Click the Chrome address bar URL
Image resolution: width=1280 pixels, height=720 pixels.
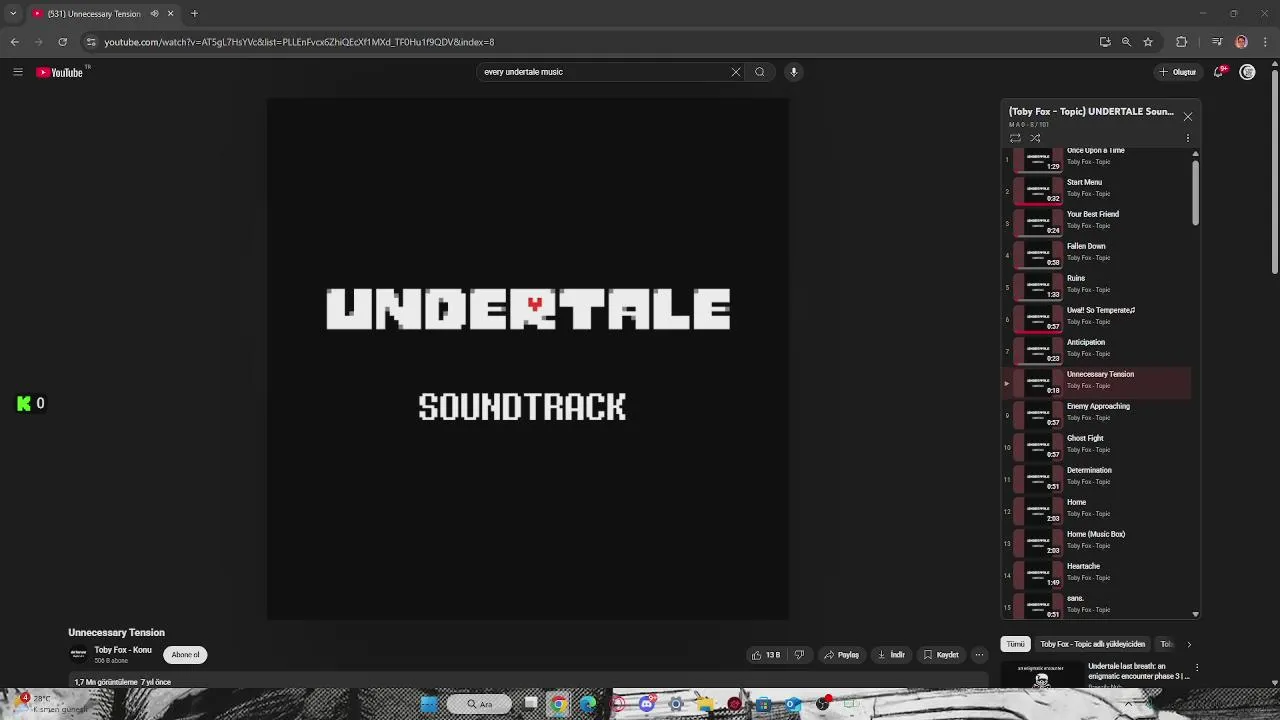pyautogui.click(x=299, y=42)
